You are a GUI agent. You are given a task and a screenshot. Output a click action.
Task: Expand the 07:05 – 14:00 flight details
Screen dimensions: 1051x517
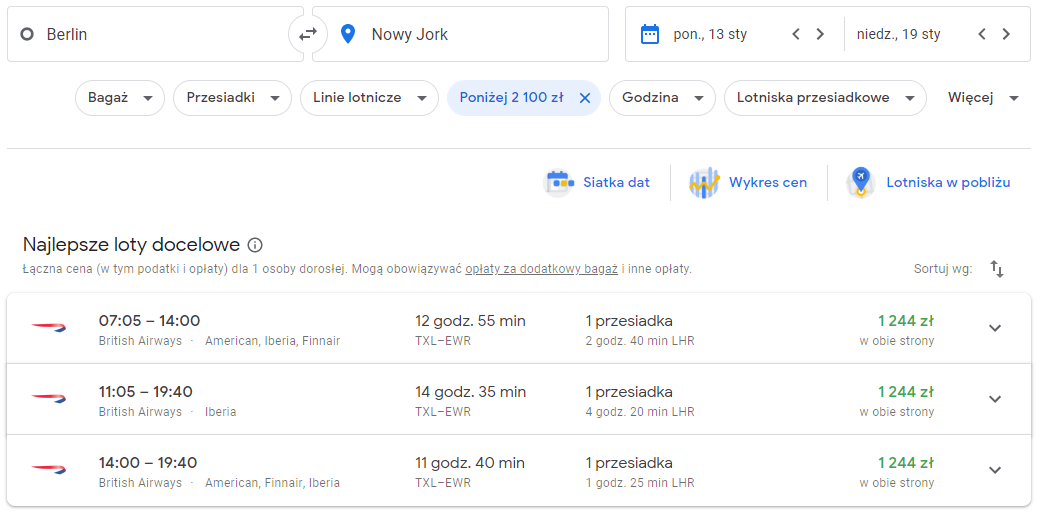coord(995,328)
